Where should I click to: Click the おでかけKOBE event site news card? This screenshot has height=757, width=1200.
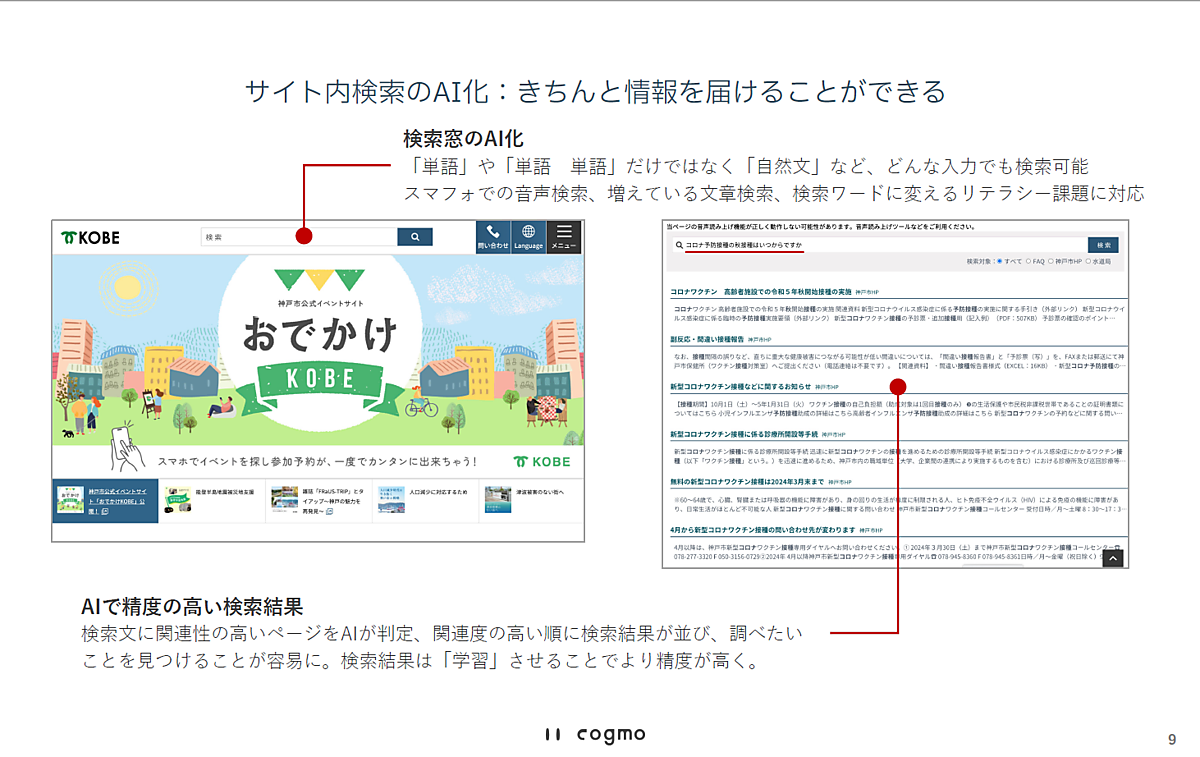click(x=106, y=500)
